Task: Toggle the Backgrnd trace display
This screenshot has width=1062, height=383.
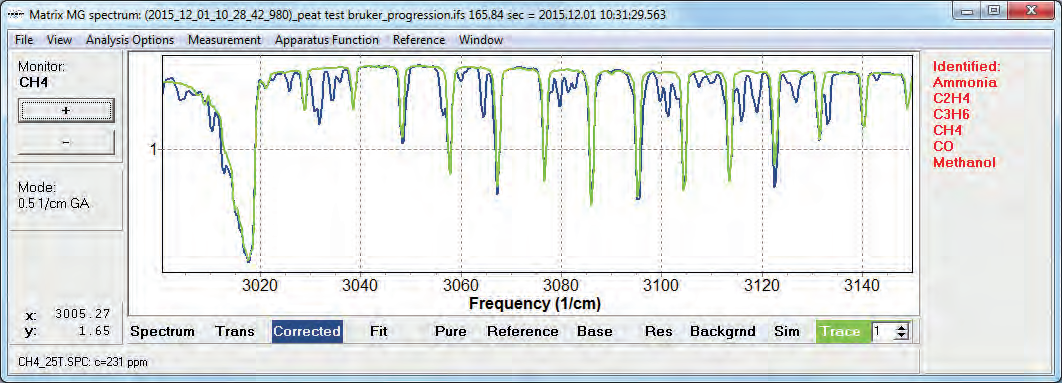Action: 723,331
